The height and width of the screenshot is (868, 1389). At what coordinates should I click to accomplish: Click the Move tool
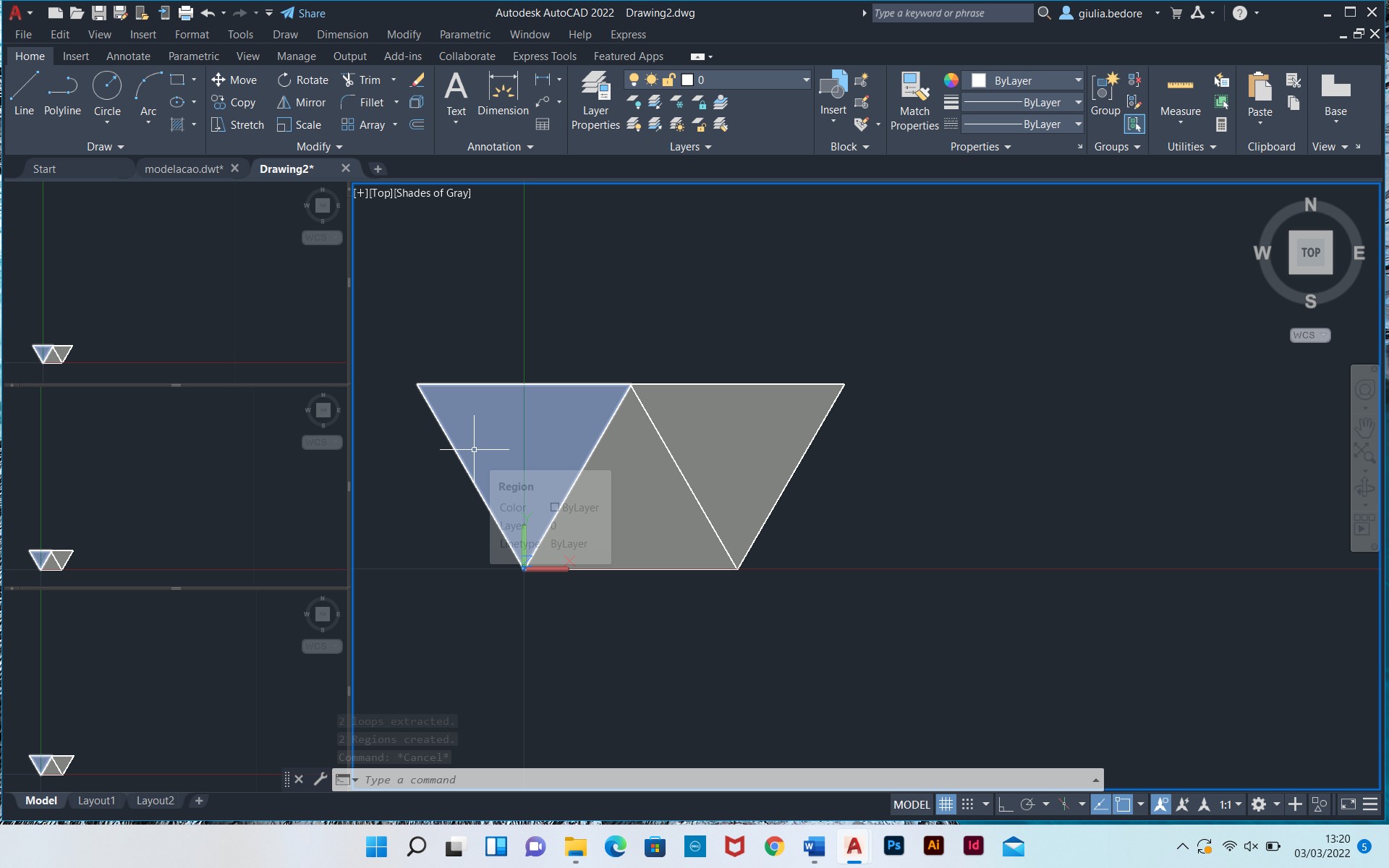tap(234, 80)
